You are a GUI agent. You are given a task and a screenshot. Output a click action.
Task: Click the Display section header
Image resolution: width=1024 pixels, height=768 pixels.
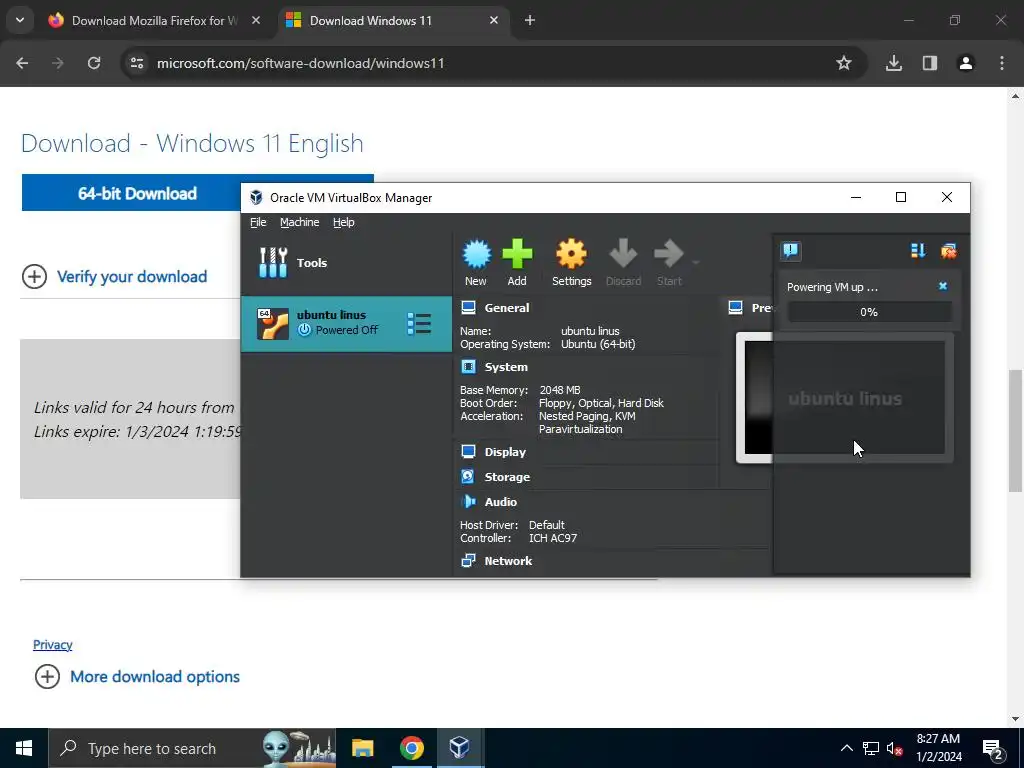[x=505, y=452]
